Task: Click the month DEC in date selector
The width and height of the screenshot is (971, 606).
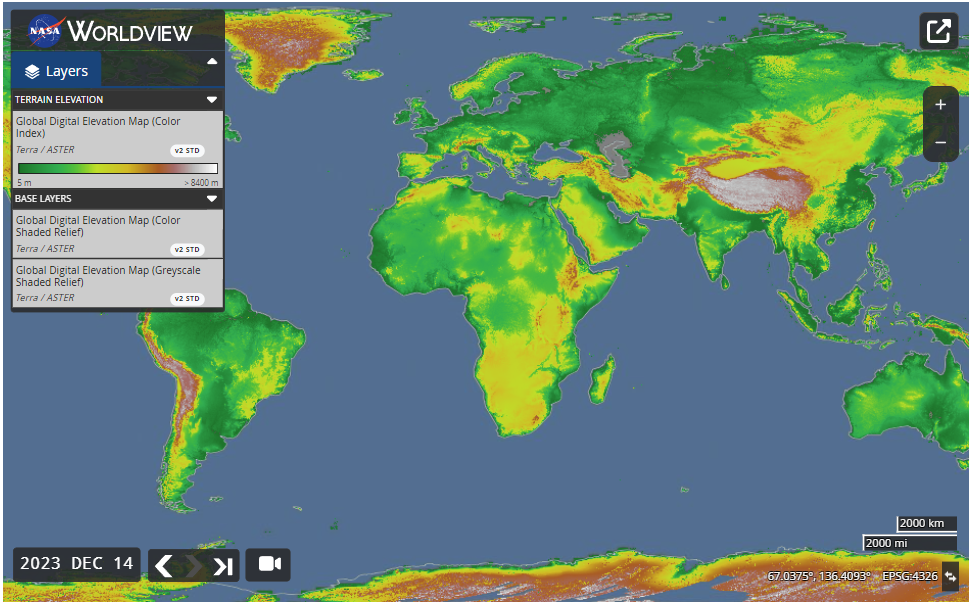Action: pos(87,564)
